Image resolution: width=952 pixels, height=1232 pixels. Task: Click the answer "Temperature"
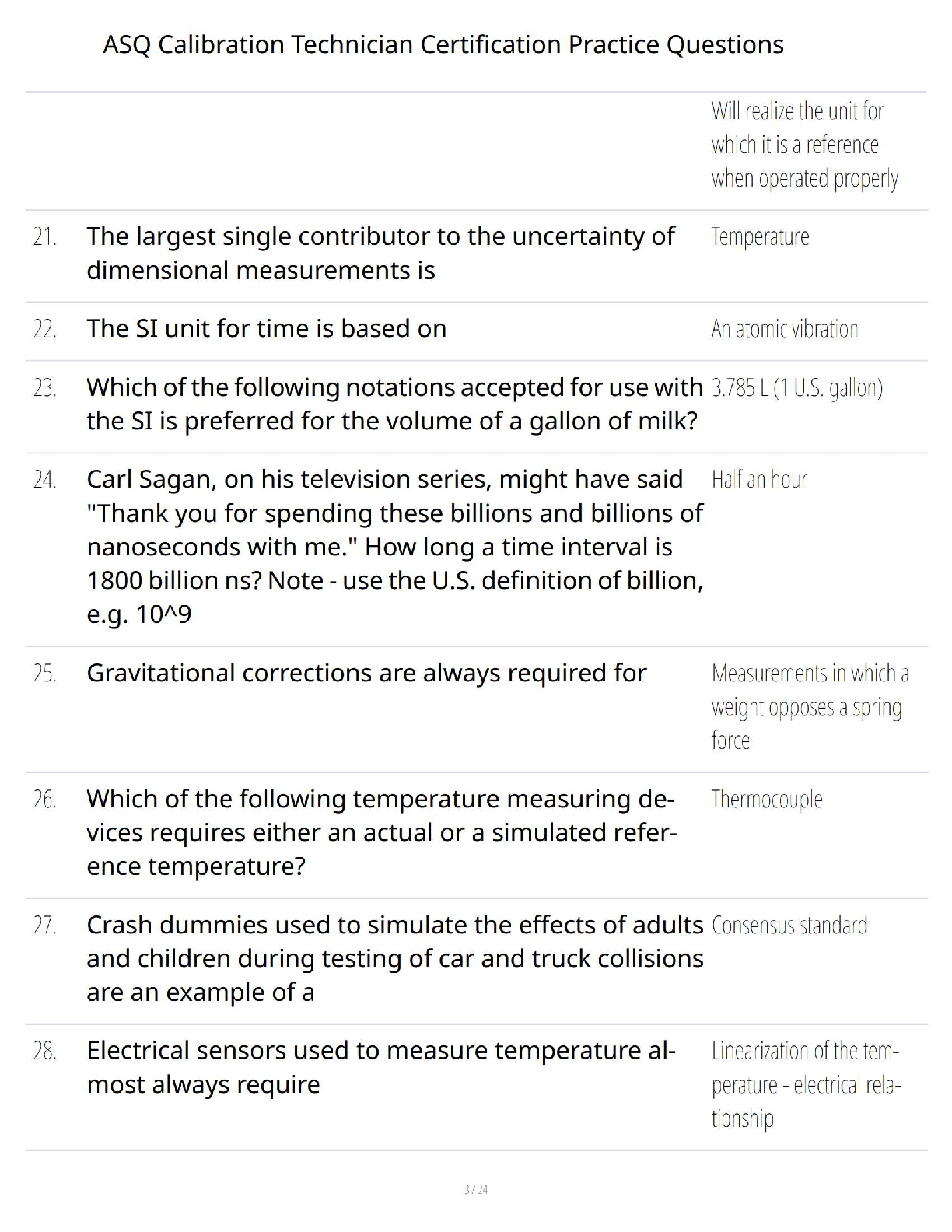tap(760, 236)
